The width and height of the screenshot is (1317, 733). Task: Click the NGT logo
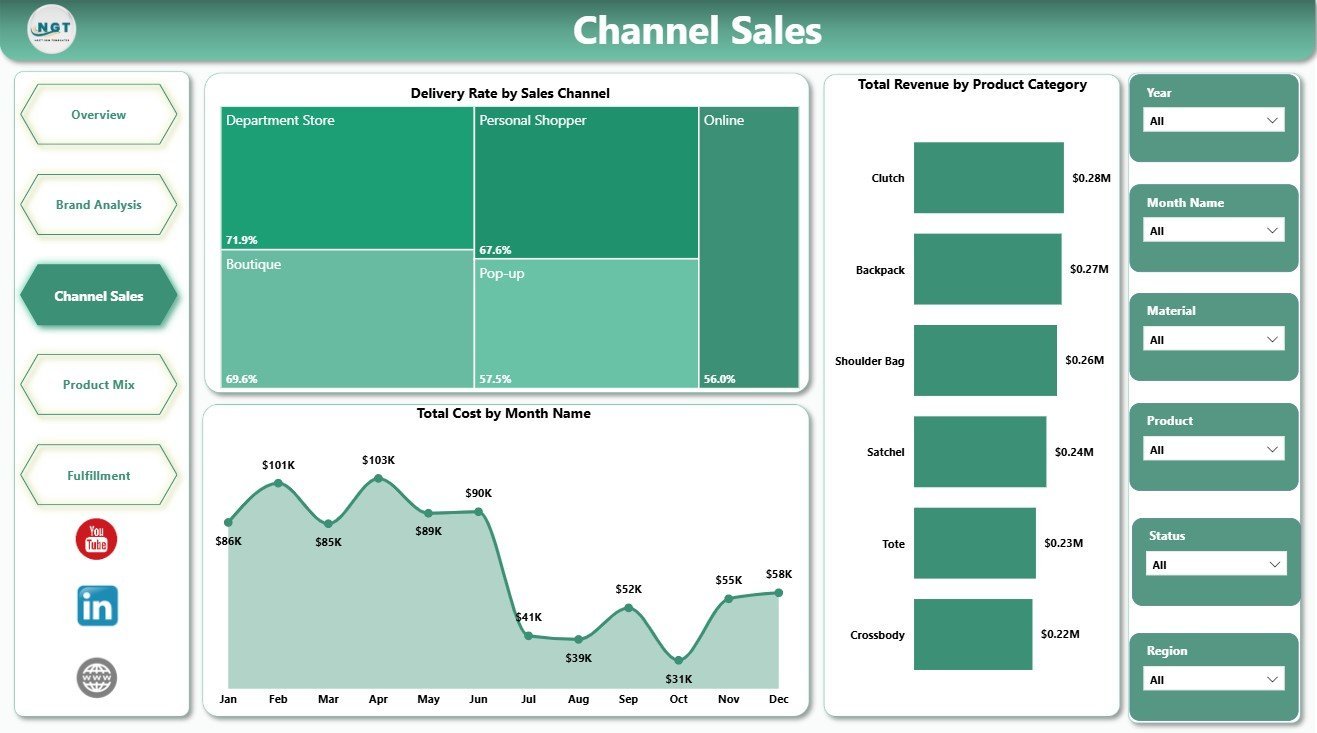52,29
